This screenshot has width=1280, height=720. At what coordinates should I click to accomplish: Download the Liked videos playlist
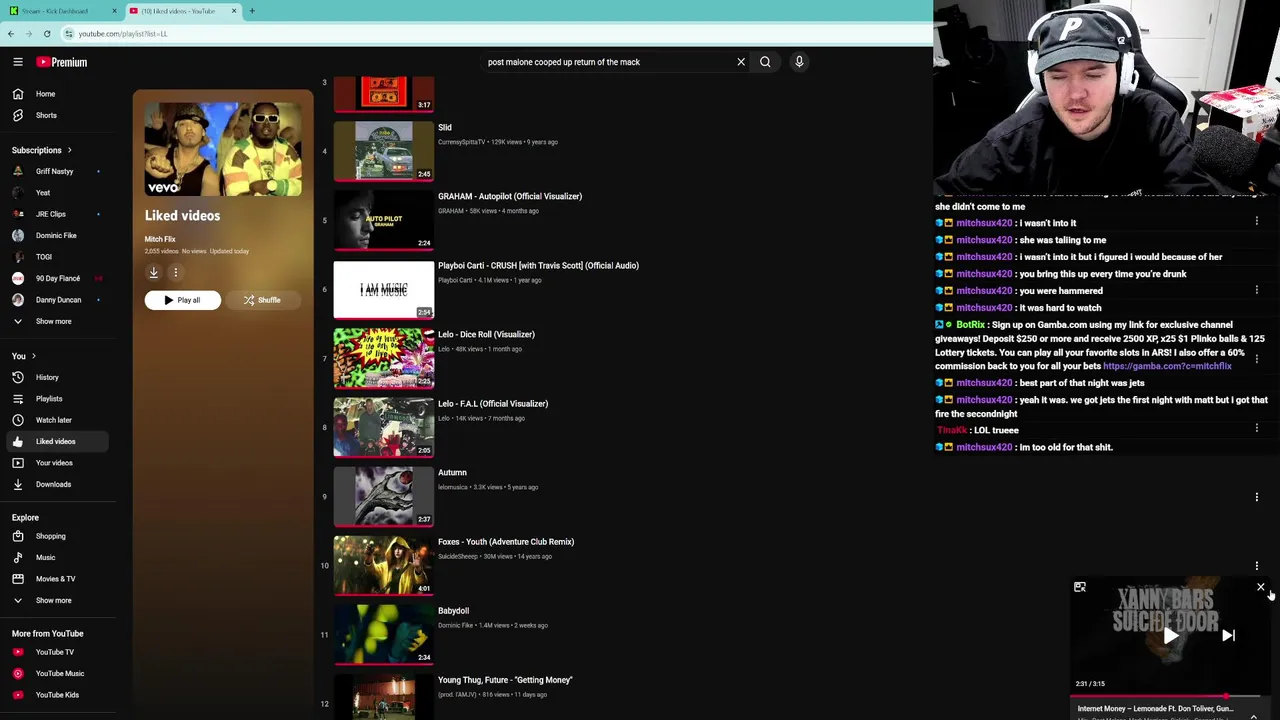tap(154, 272)
